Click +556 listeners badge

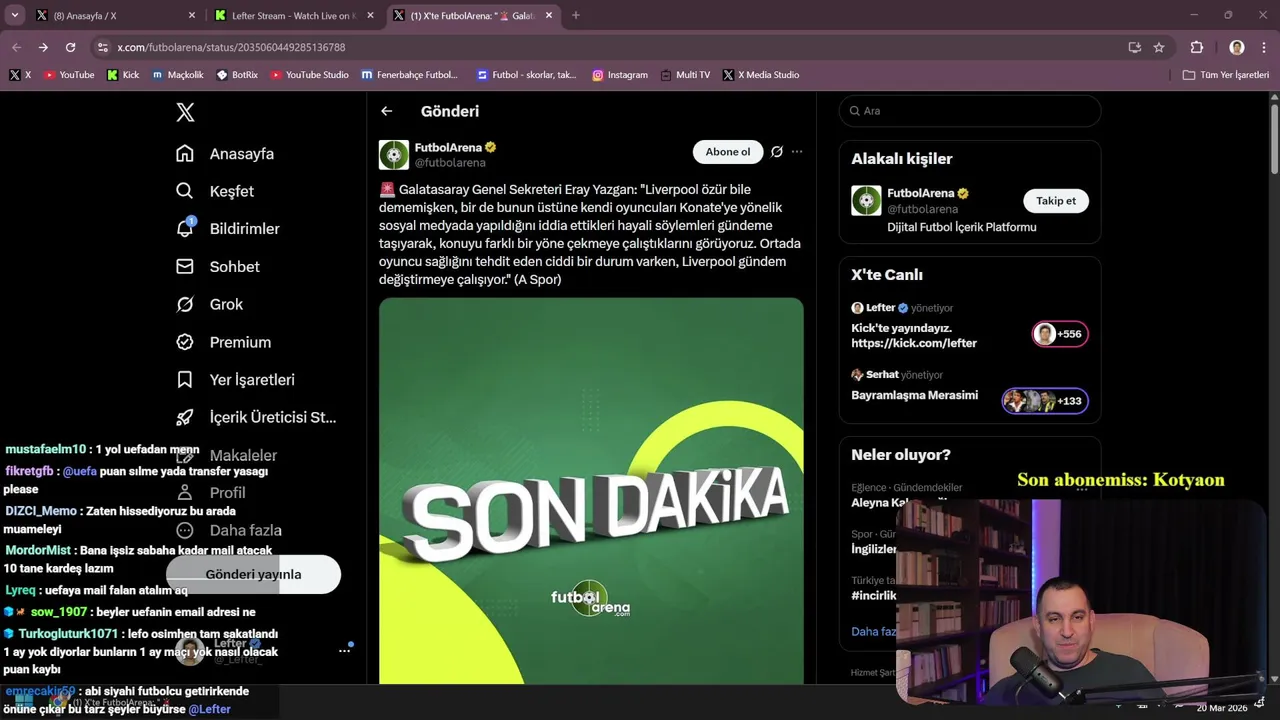1060,334
